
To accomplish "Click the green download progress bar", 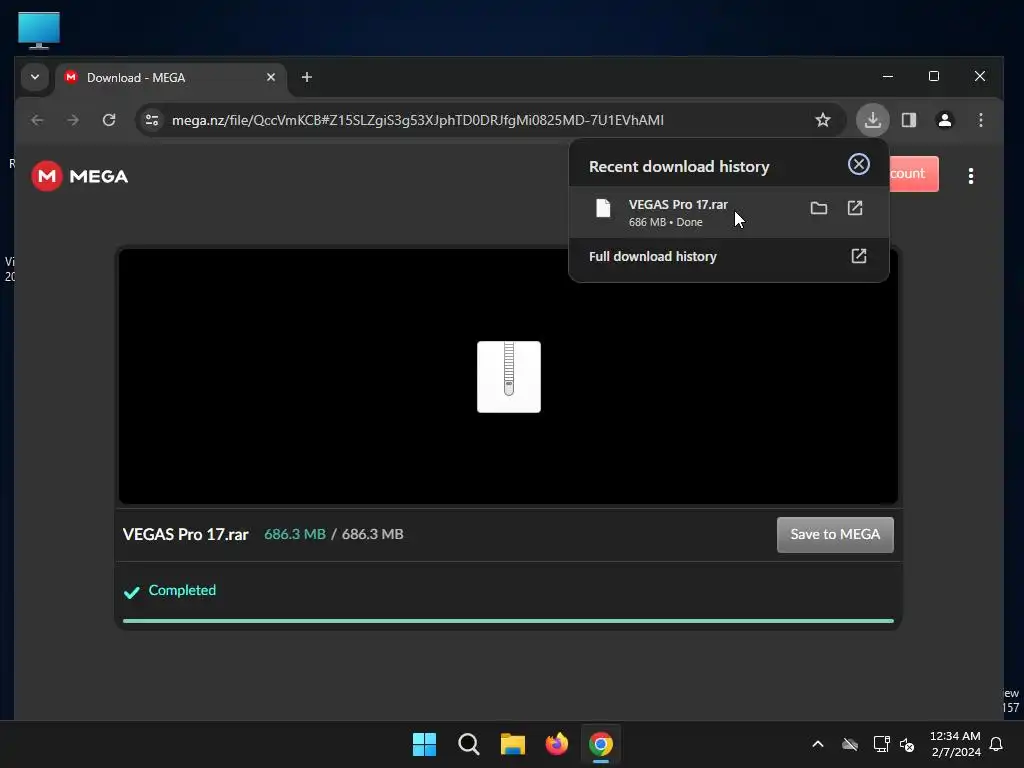I will point(508,621).
